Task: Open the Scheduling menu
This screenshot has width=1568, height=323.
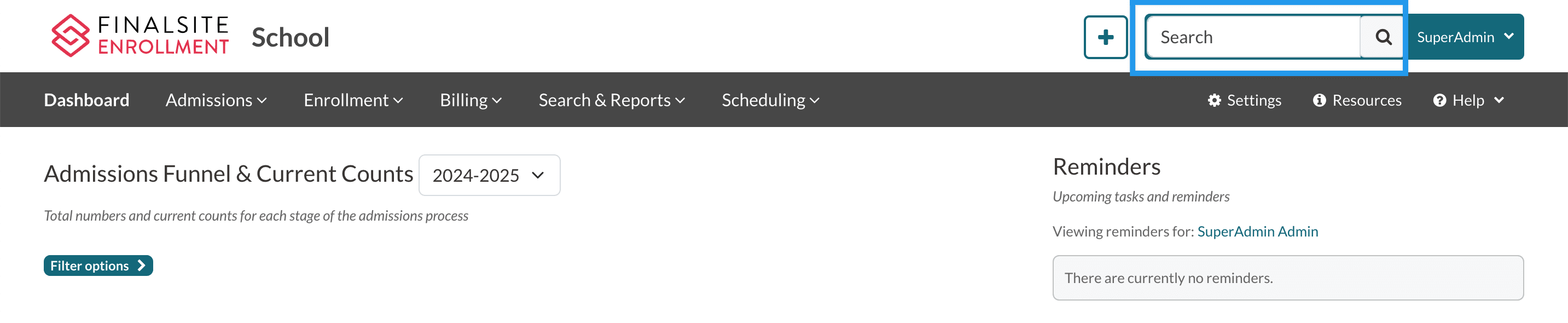Action: [x=770, y=100]
